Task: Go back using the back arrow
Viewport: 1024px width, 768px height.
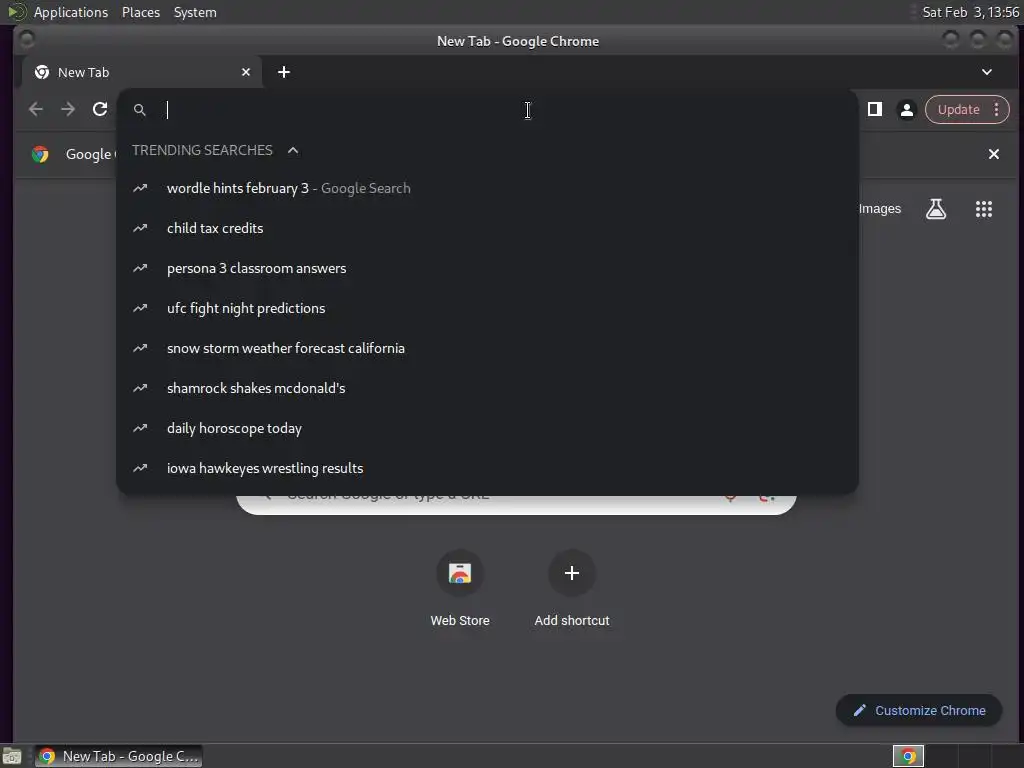Action: (x=36, y=109)
